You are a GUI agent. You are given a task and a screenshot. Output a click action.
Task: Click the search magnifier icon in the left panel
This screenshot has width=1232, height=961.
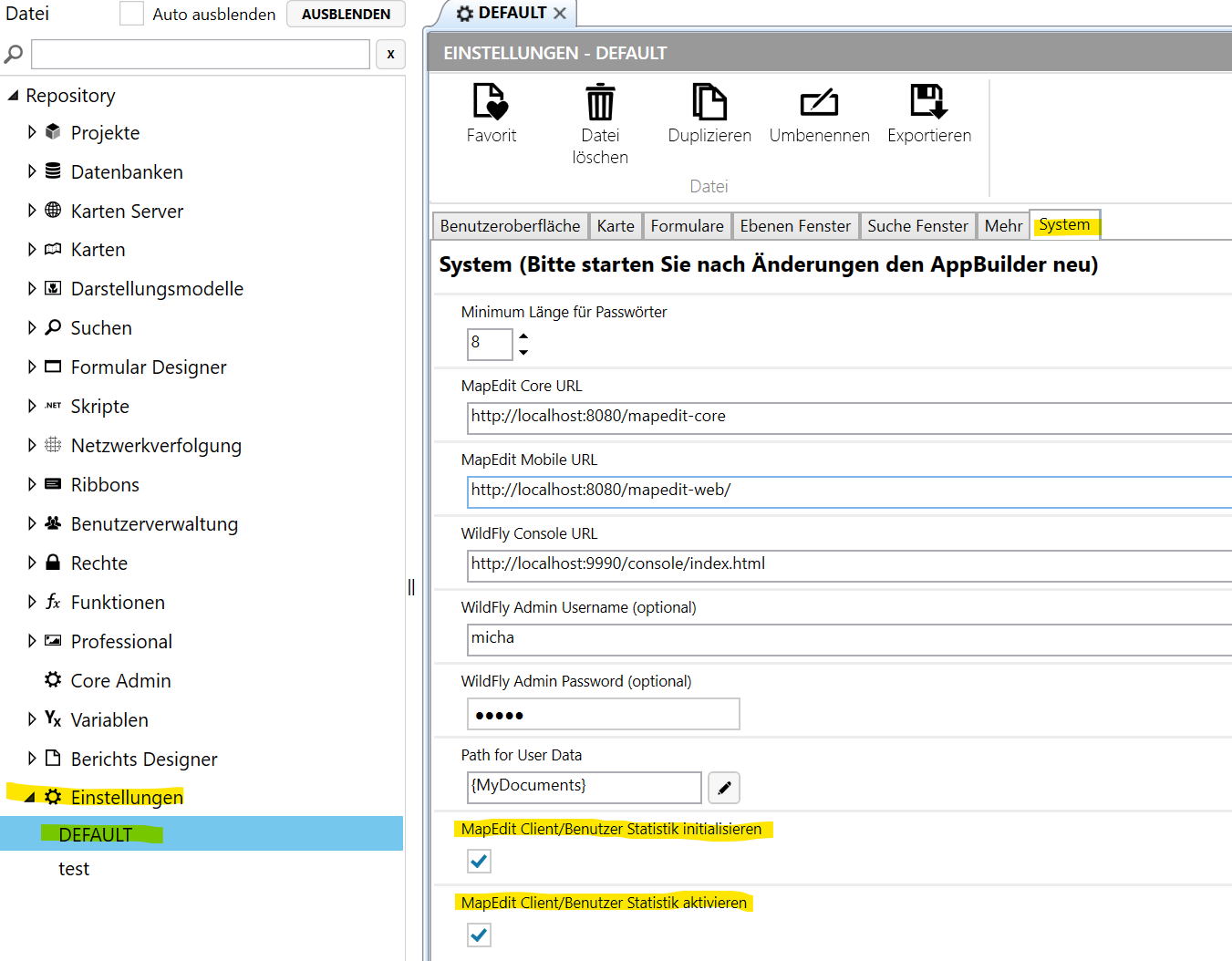tap(14, 55)
